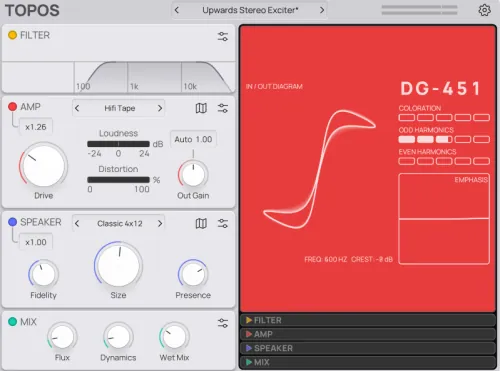Viewport: 500px width, 371px height.
Task: Select previous amp model before Hifi Tape
Action: pos(77,108)
